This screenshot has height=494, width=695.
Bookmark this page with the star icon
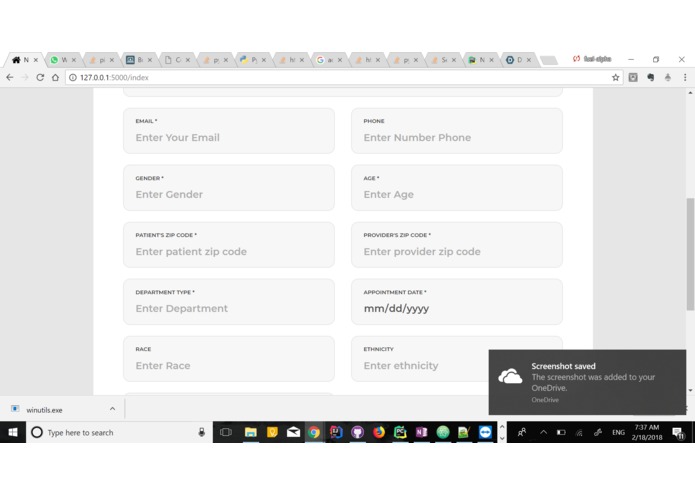point(616,78)
